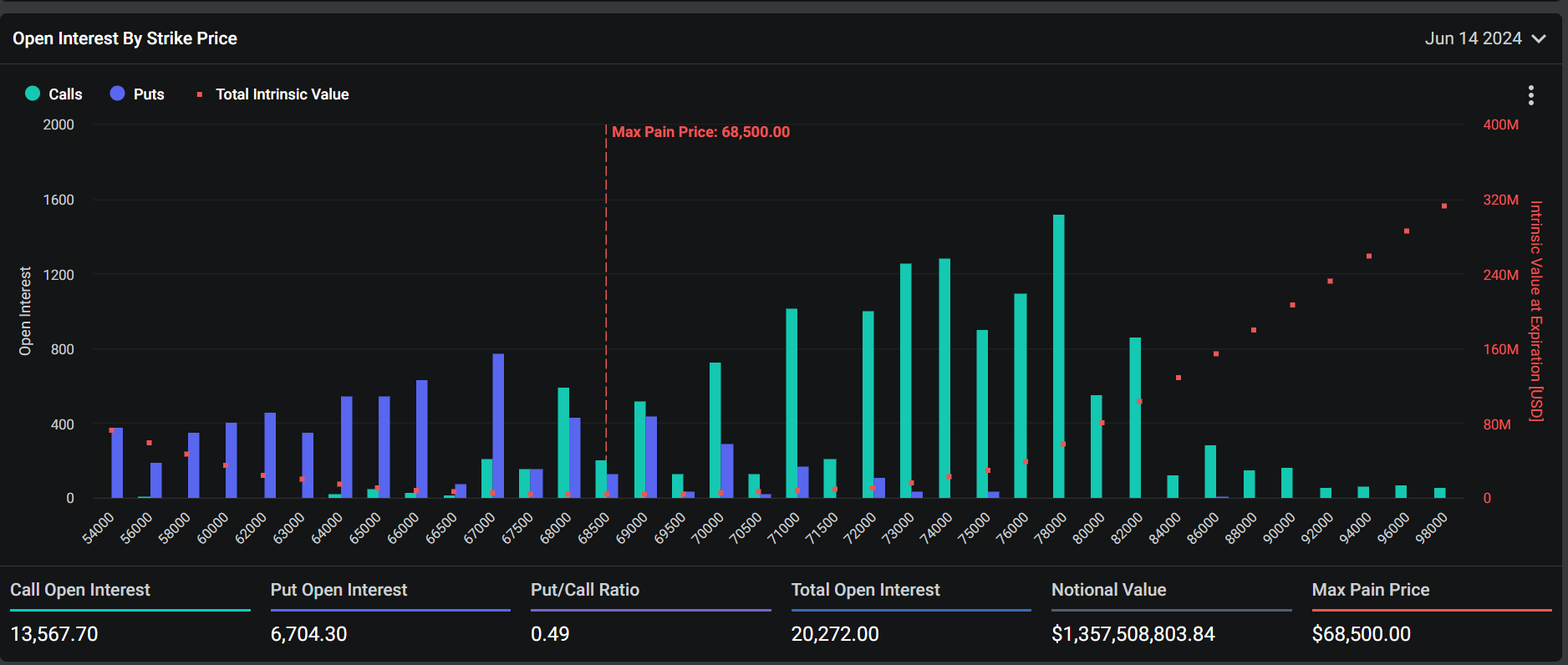Click the red intrinsic value dot at 98000
1568x665 pixels.
[x=1444, y=206]
